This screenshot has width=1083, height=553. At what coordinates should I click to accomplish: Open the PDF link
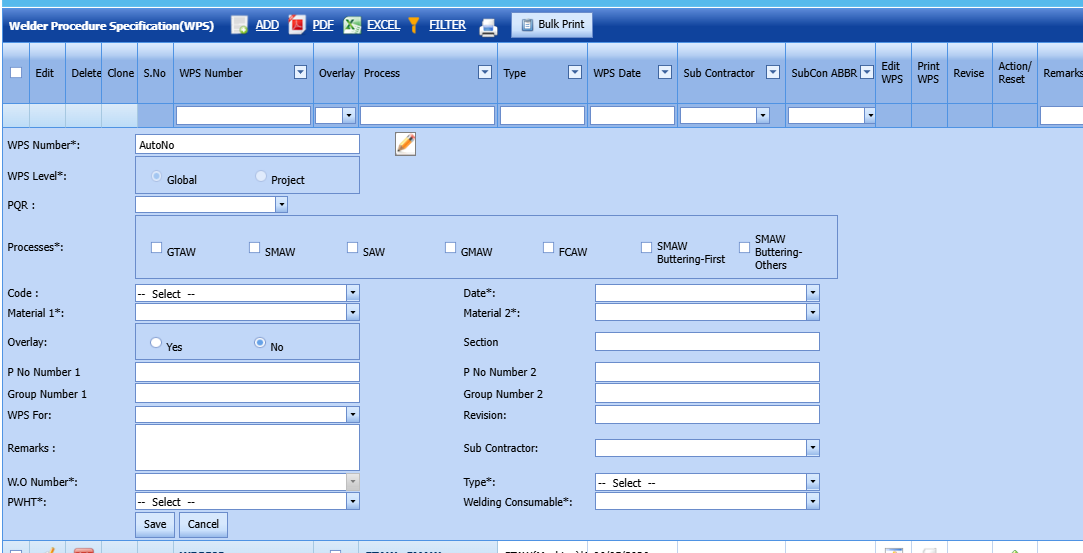[x=323, y=25]
